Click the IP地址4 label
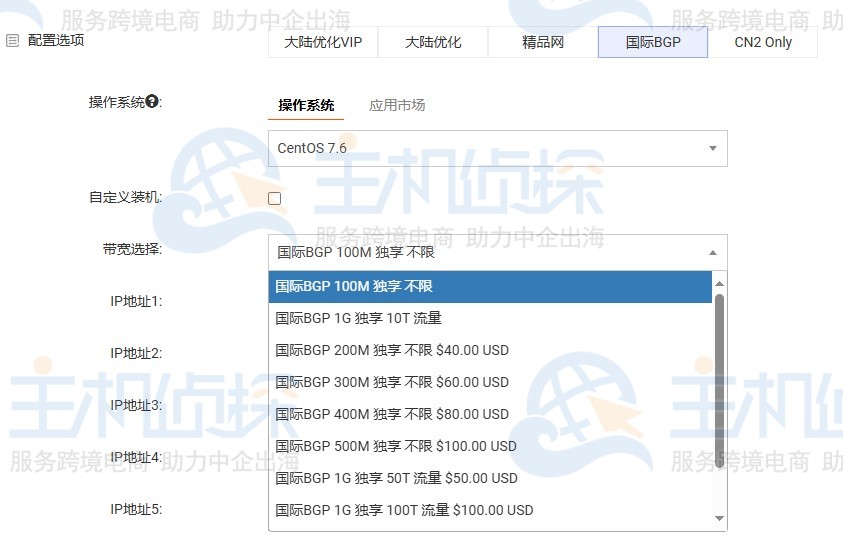 [x=136, y=457]
